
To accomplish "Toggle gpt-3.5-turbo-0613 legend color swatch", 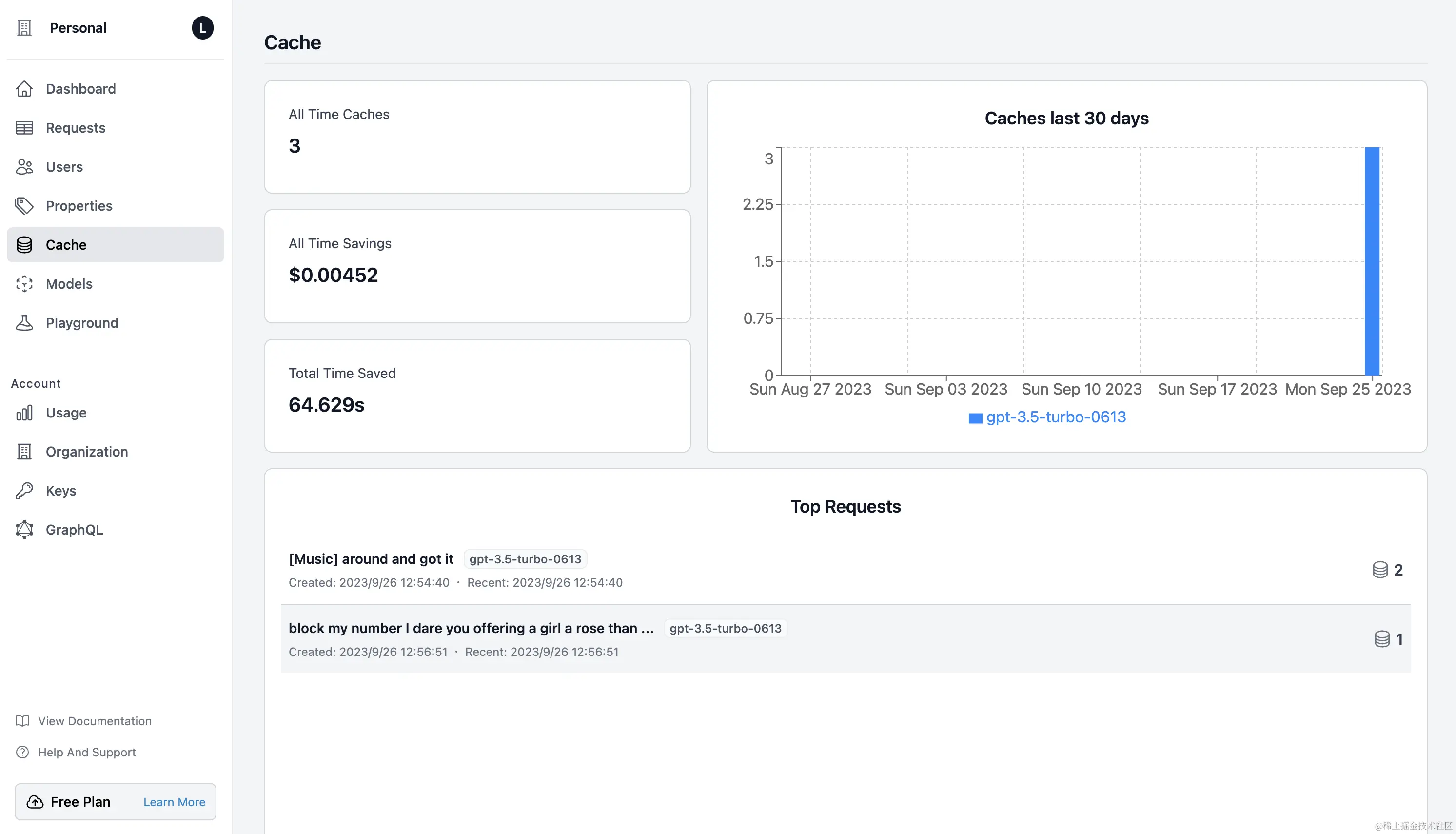I will pos(975,418).
